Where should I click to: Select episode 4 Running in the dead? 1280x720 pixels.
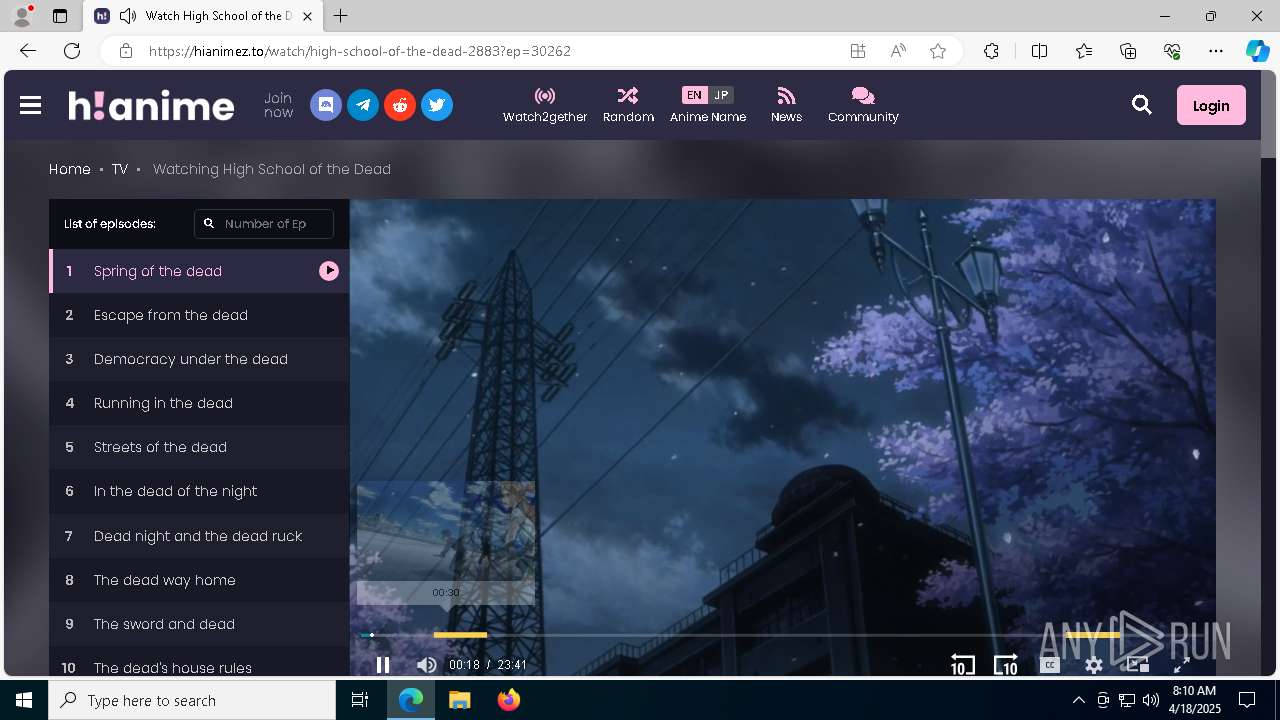[199, 403]
